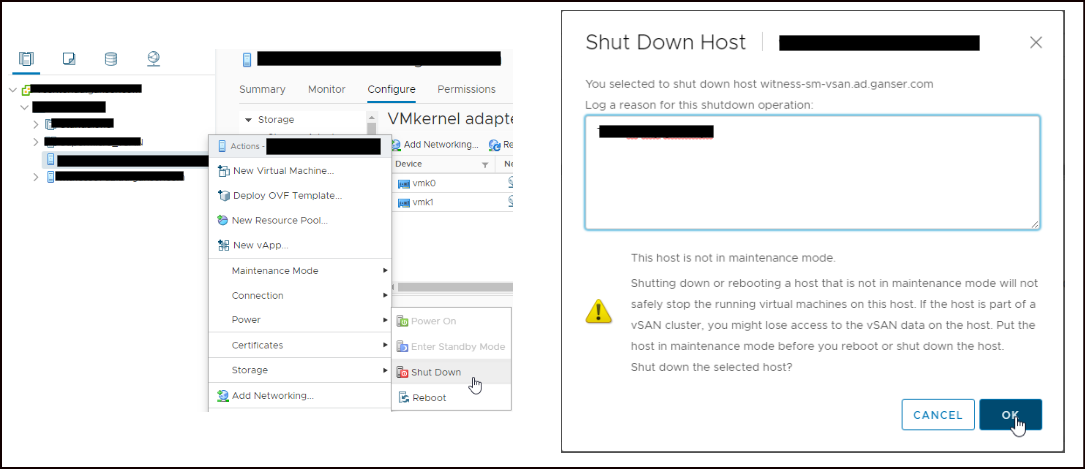Open the VMs and Templates inventory view

tap(69, 59)
